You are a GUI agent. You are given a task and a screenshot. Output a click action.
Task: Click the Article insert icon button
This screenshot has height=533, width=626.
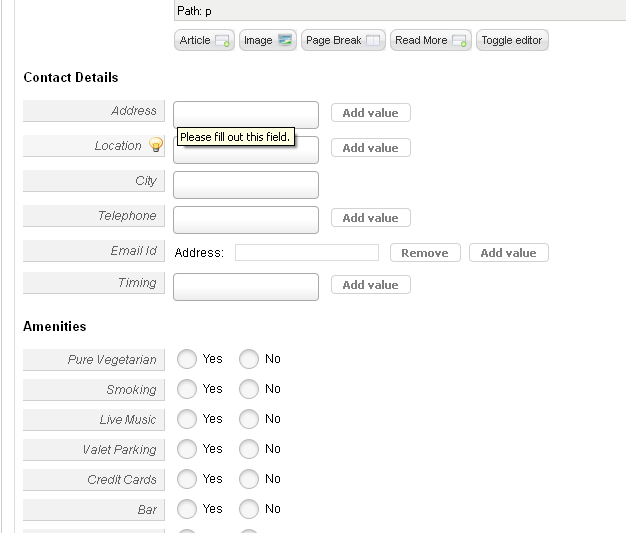tap(204, 40)
